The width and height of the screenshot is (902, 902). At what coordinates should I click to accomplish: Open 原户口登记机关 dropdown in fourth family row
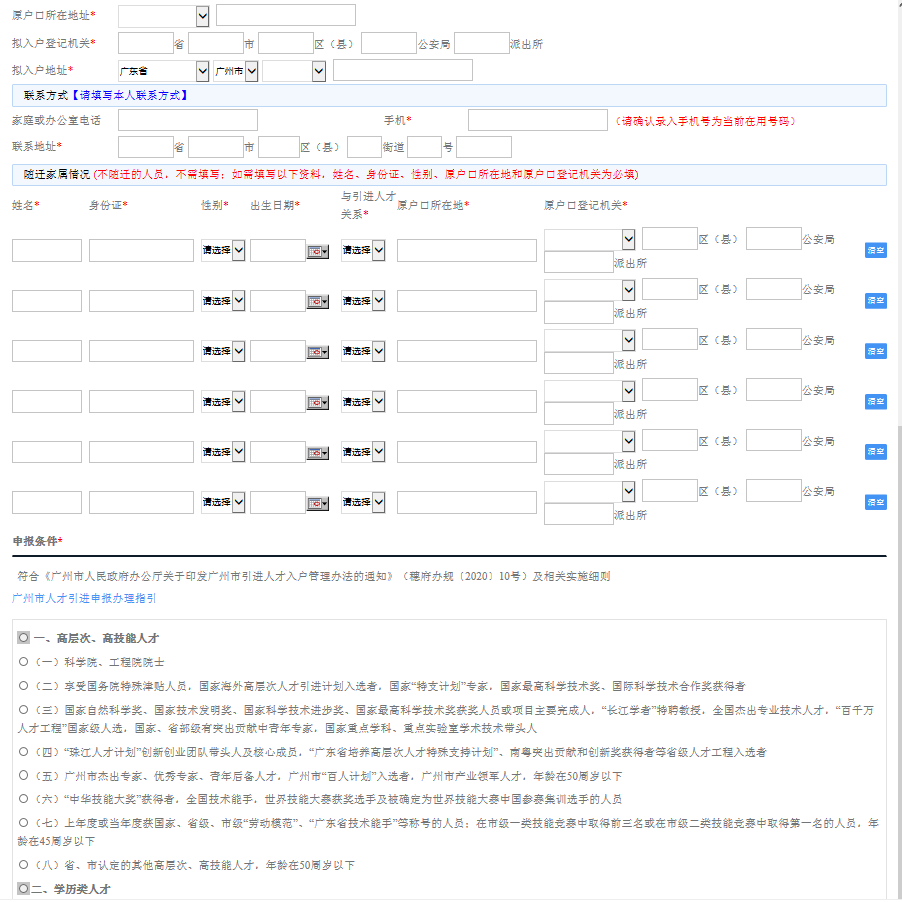590,391
